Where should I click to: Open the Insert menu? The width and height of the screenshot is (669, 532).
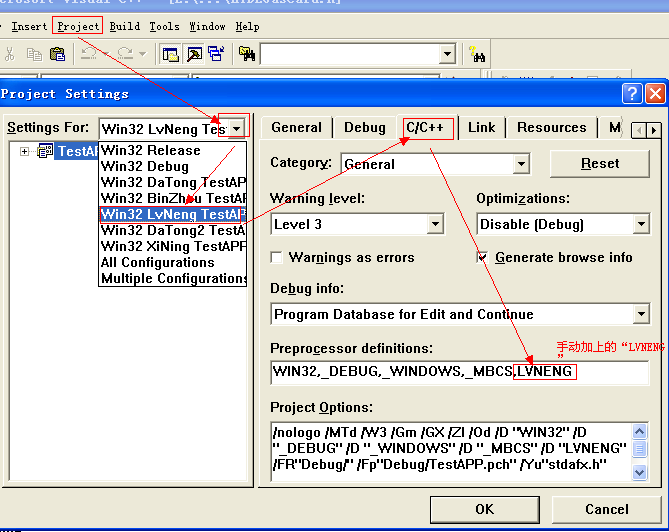click(x=29, y=26)
